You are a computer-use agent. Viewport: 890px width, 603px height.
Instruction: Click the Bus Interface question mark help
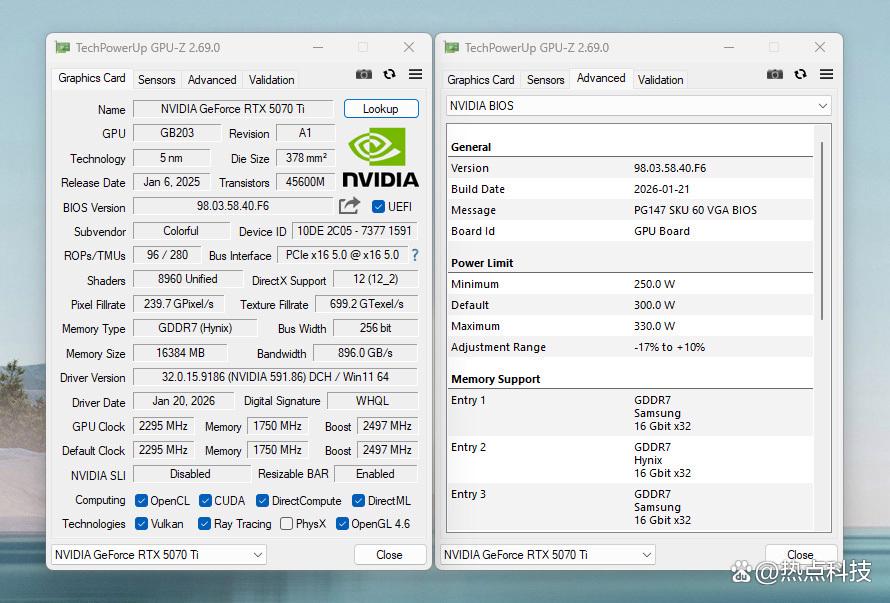[415, 255]
